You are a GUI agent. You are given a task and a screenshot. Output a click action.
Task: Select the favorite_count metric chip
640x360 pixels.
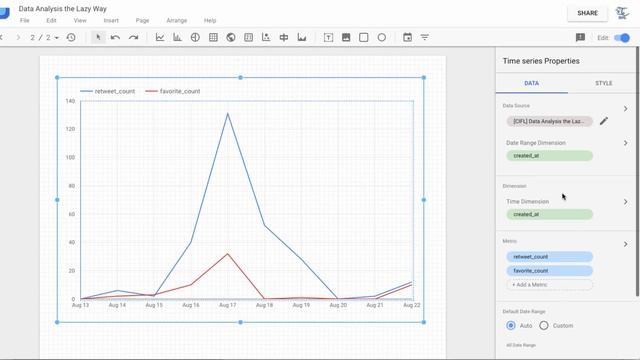tap(549, 271)
